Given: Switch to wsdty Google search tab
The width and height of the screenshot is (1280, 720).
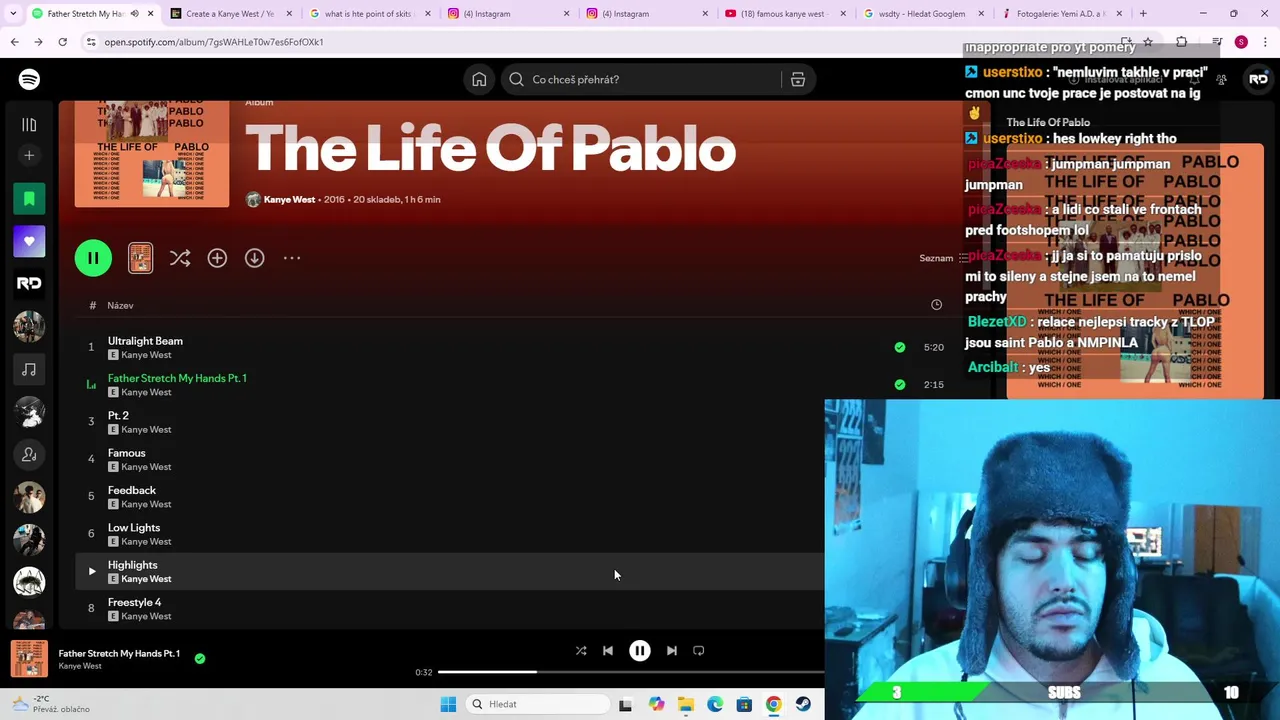Looking at the screenshot, I should click(x=922, y=14).
